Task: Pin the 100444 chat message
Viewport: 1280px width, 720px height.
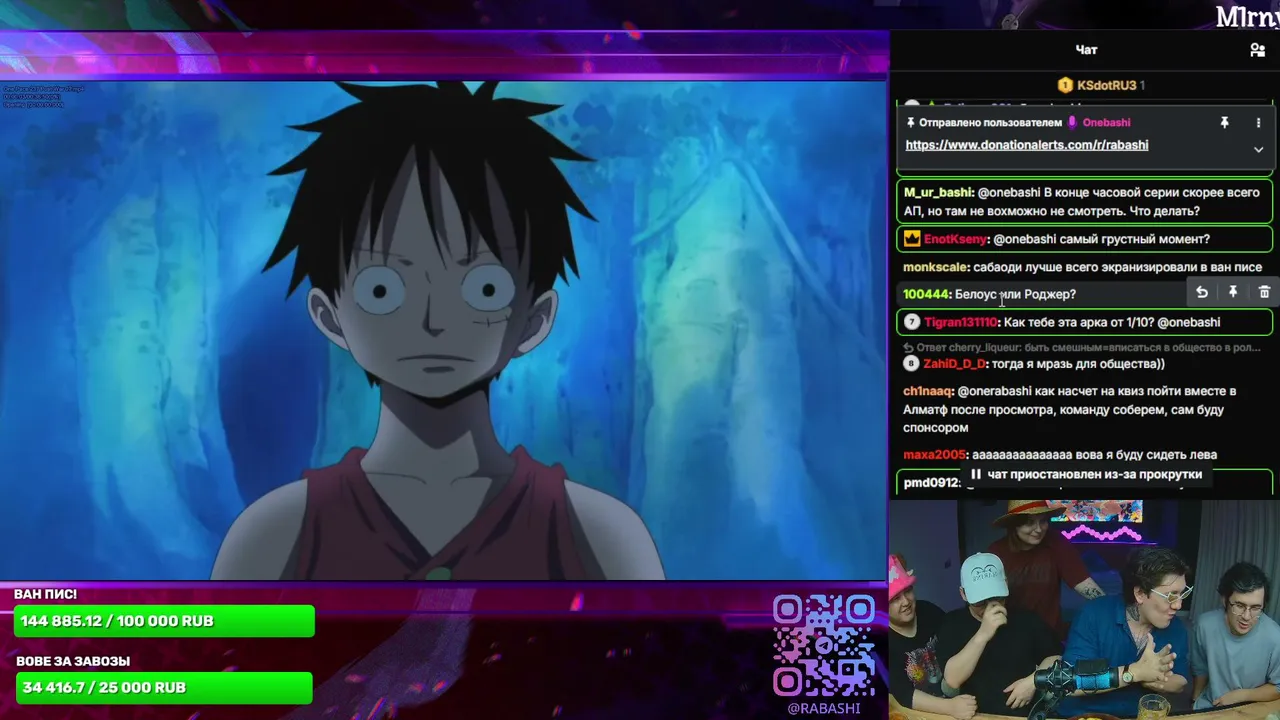Action: point(1233,292)
